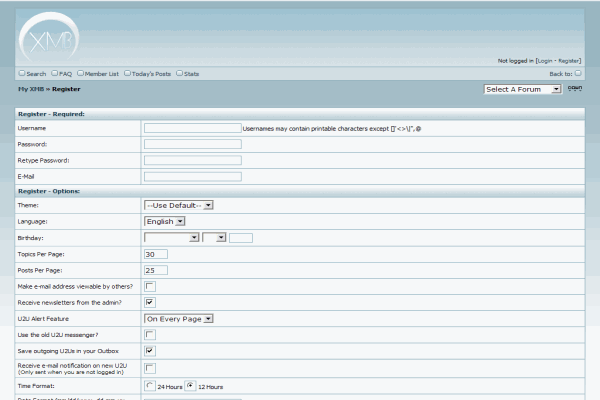Select the 24 Hours time format
Viewport: 600px width, 400px height.
coord(150,386)
